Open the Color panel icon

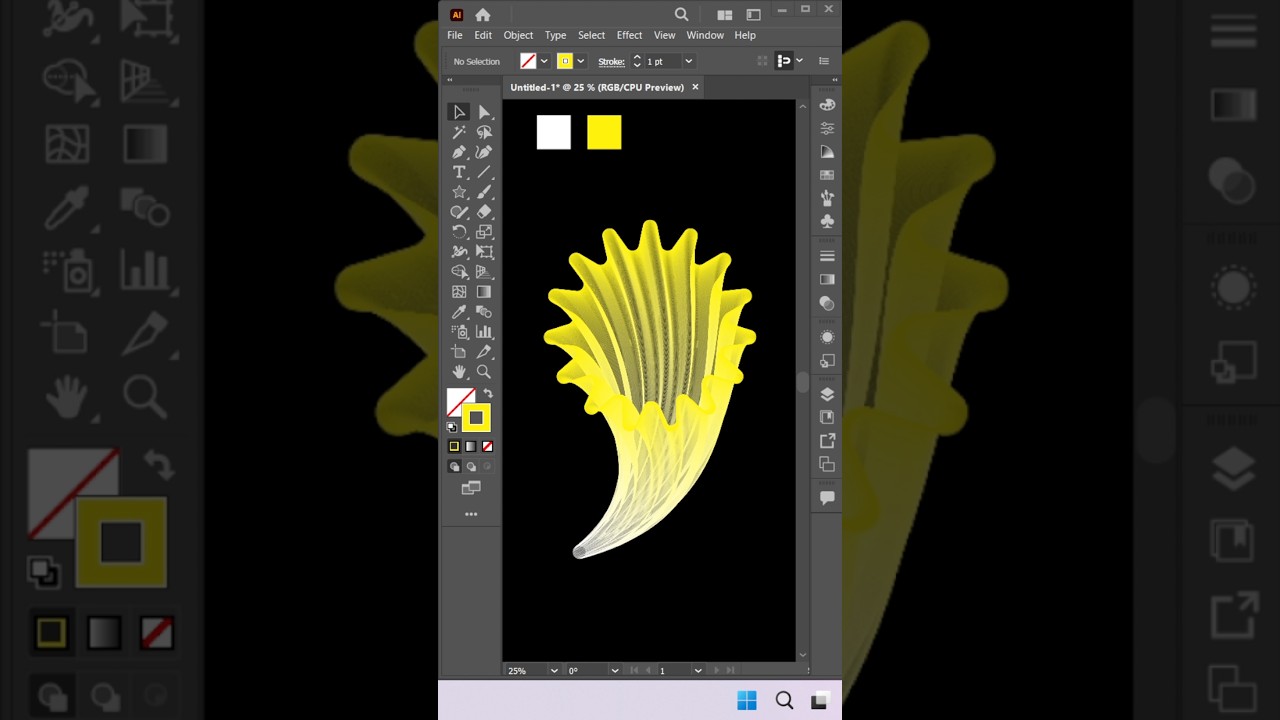[827, 105]
